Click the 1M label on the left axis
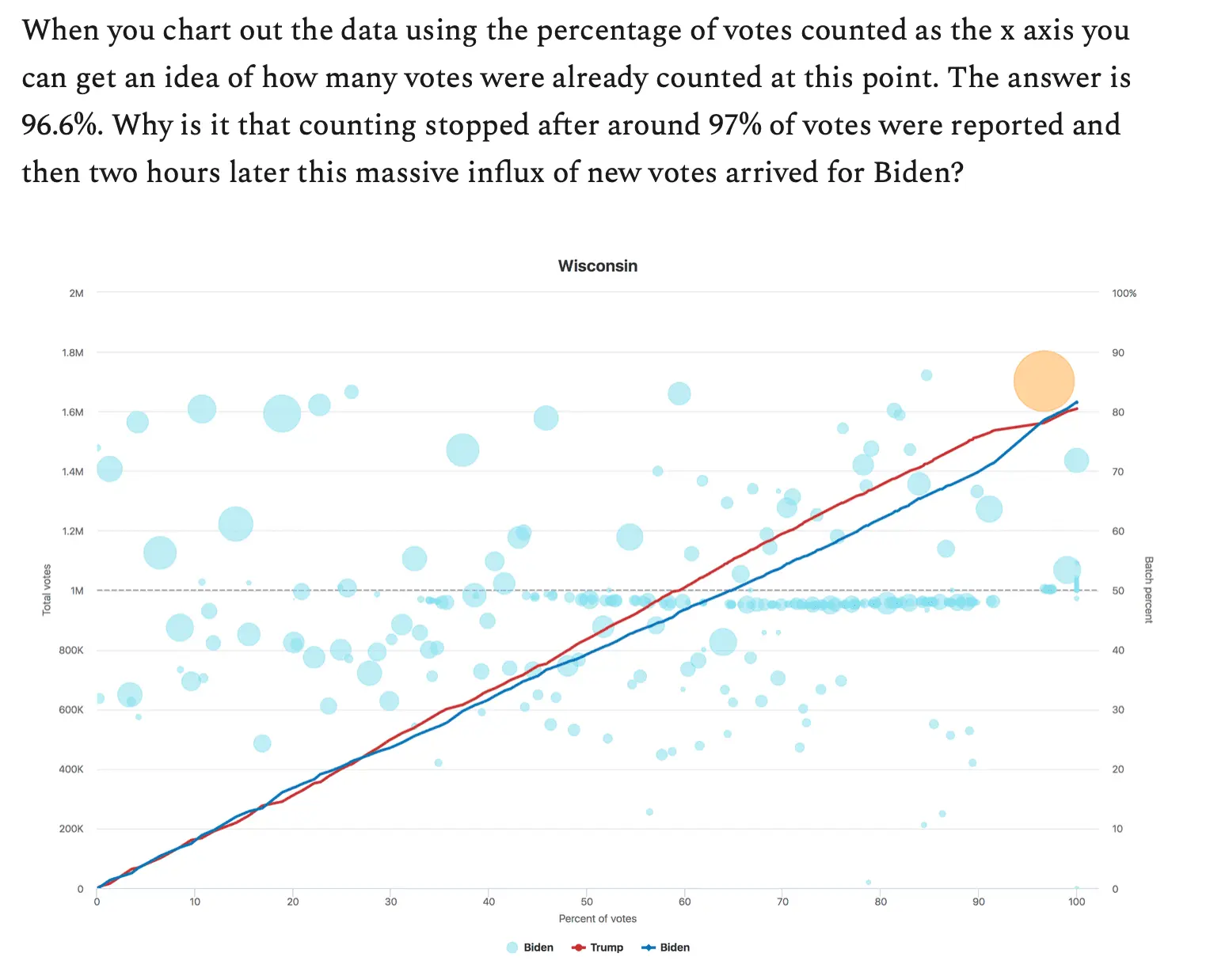 click(77, 591)
